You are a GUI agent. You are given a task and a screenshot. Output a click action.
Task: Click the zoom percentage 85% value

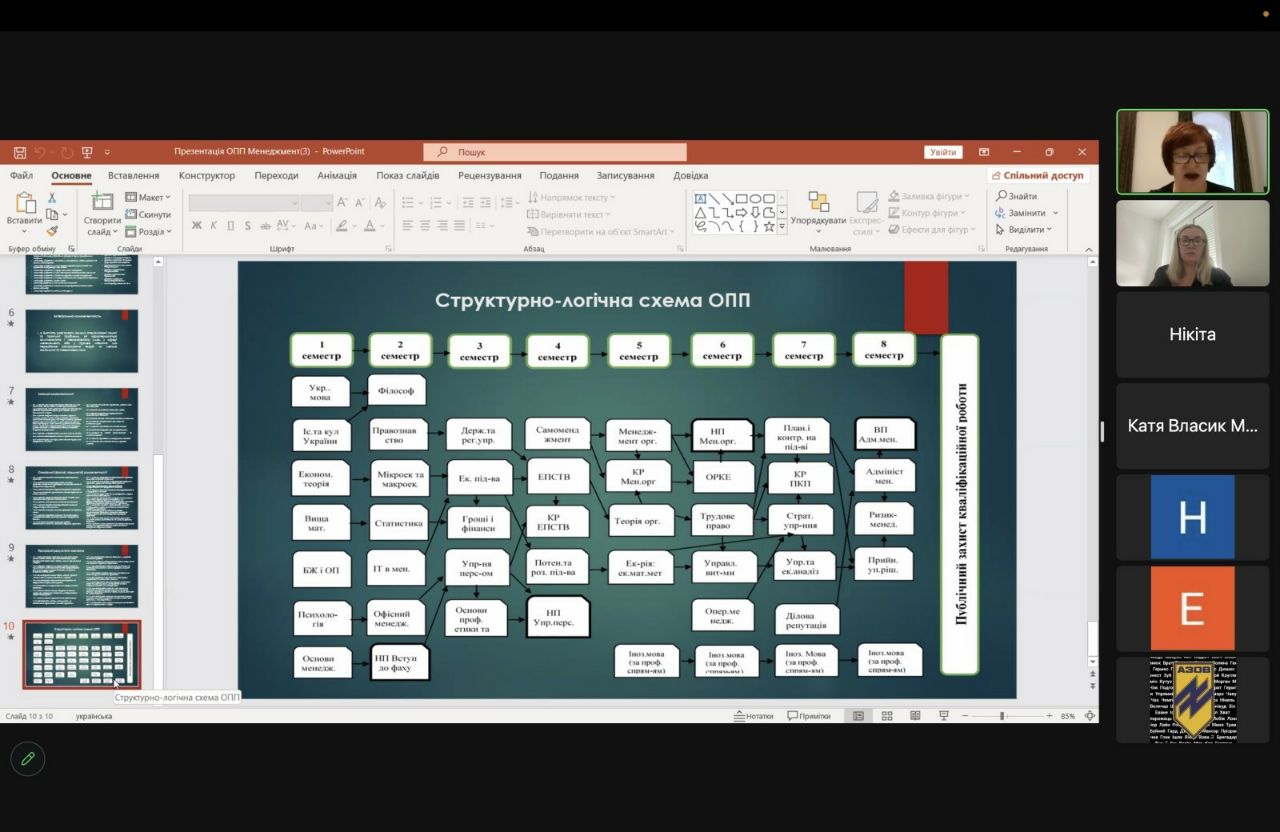pos(1068,716)
